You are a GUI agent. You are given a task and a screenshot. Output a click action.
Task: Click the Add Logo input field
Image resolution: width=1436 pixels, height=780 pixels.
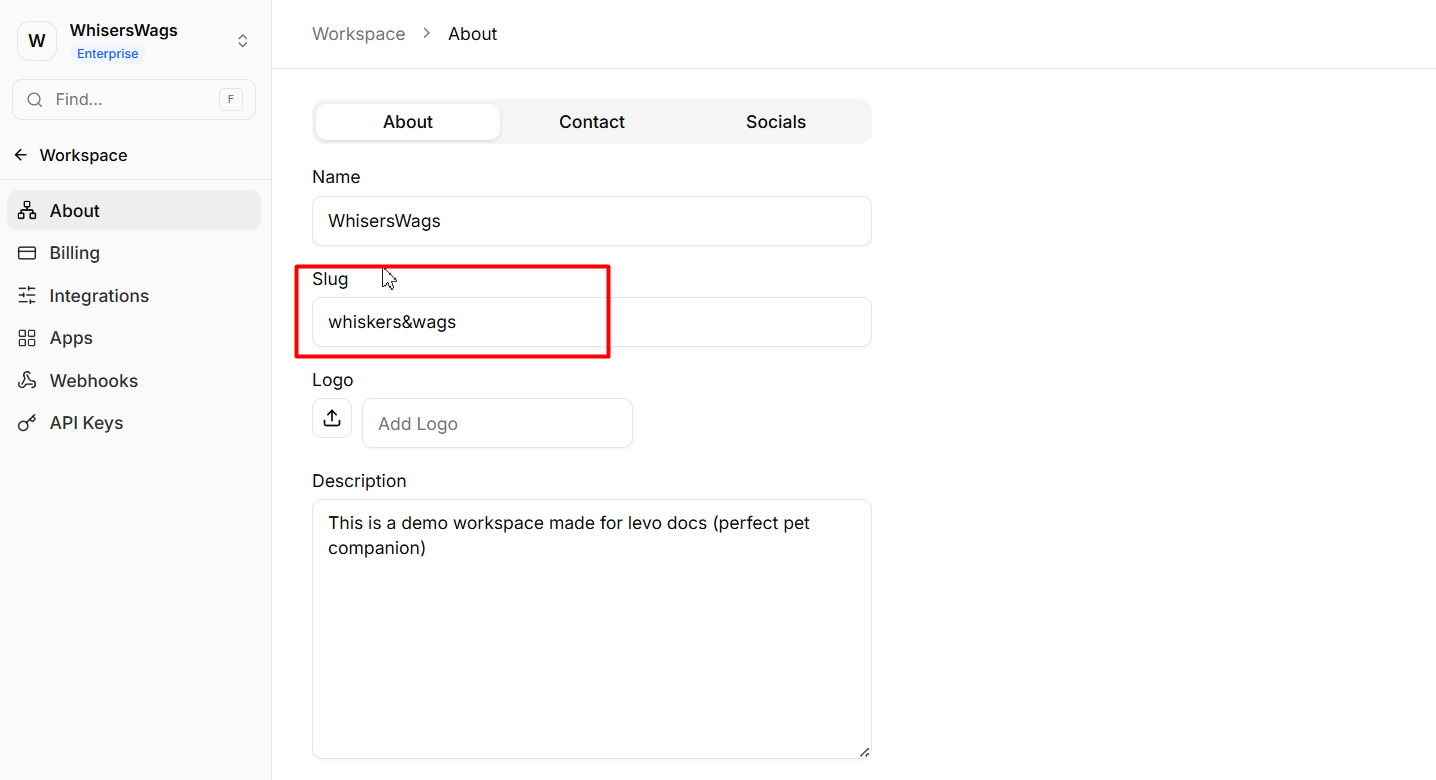tap(497, 423)
